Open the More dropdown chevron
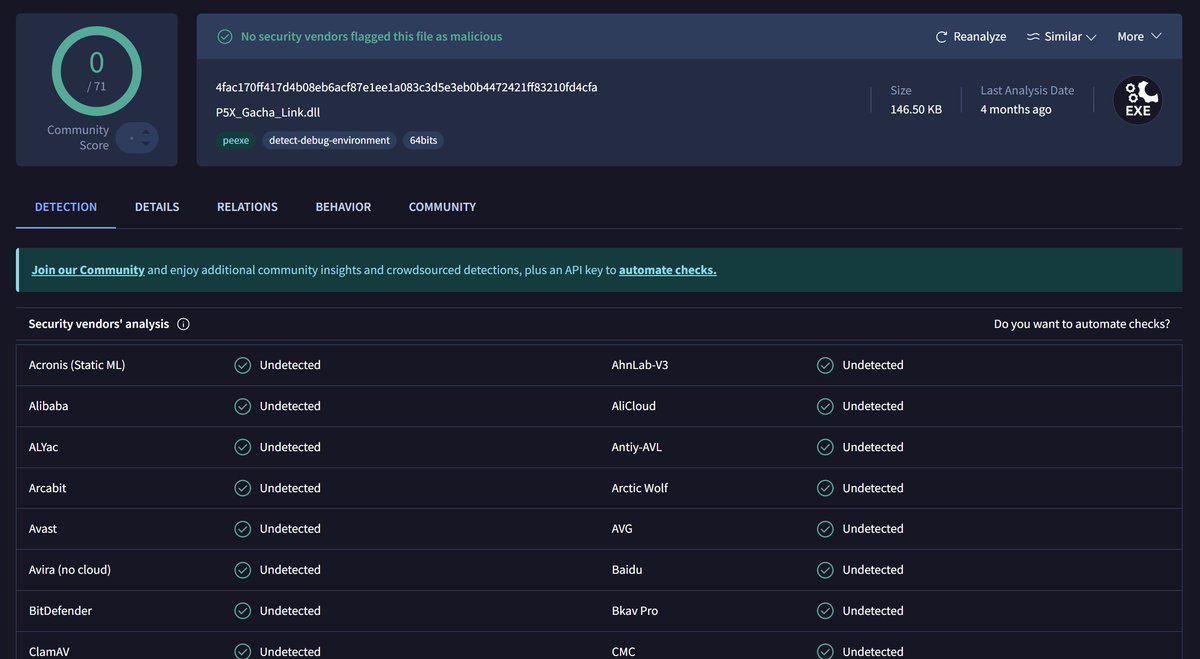 1156,36
